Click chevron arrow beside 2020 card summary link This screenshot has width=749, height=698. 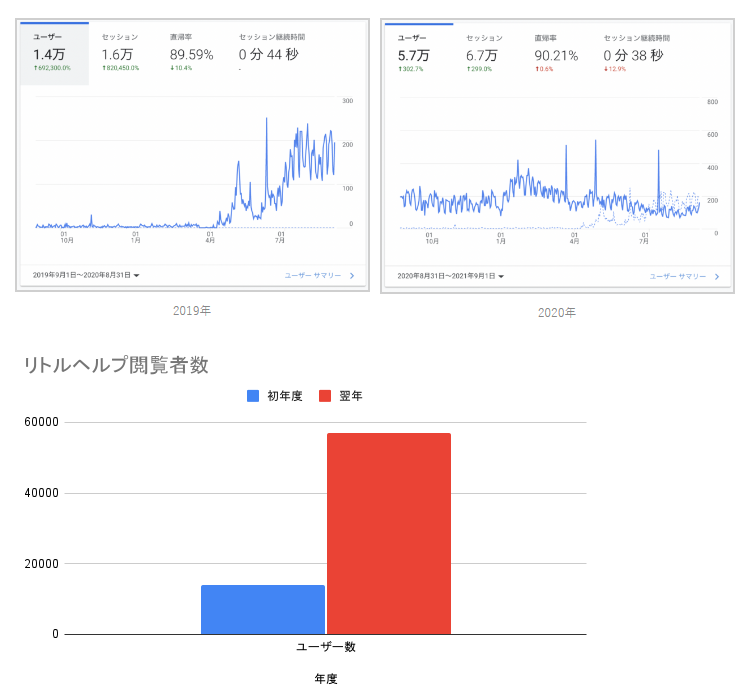[x=717, y=277]
